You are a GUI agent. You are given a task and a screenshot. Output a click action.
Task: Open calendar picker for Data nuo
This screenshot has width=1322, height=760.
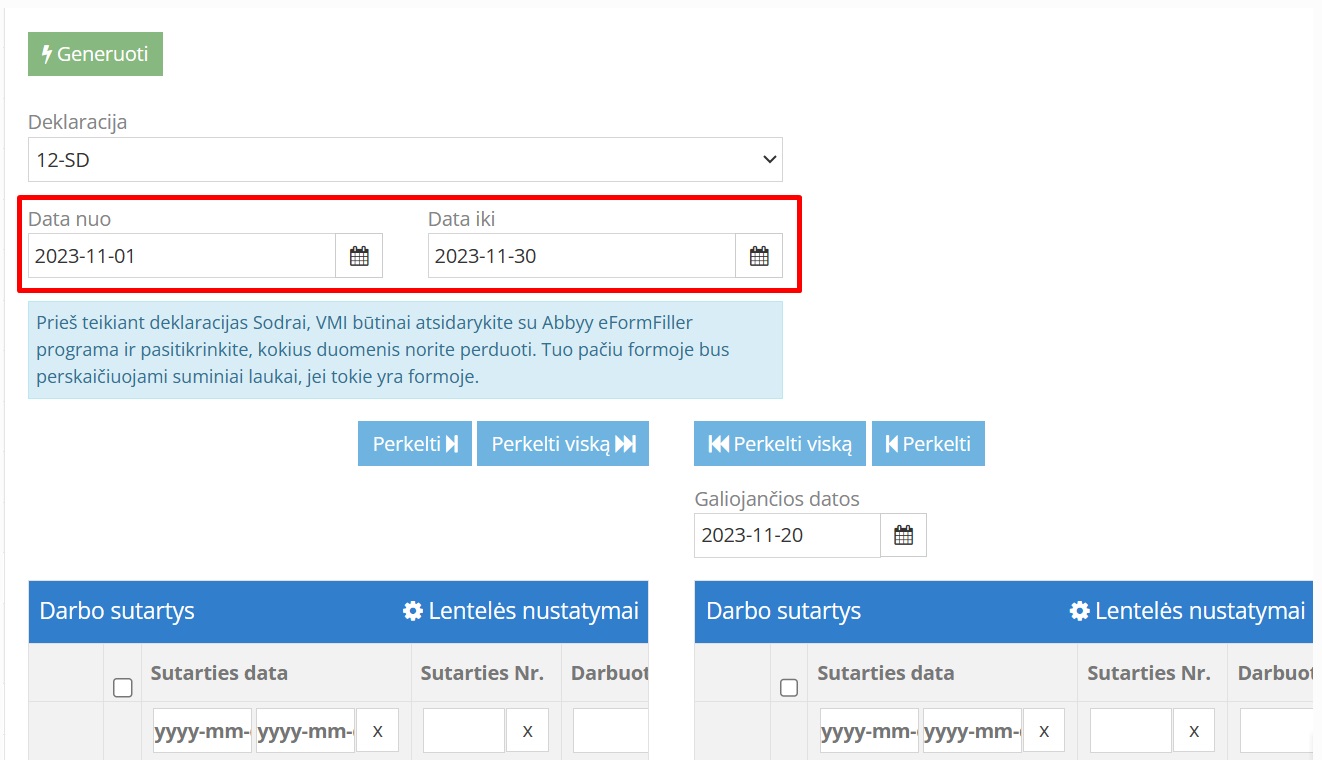pos(359,256)
